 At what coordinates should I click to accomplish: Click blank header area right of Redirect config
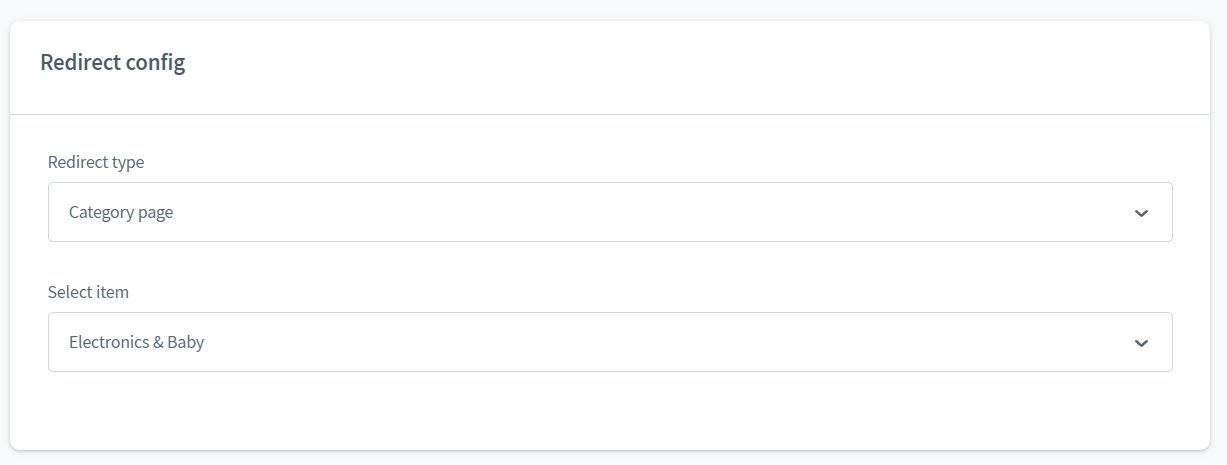[700, 62]
